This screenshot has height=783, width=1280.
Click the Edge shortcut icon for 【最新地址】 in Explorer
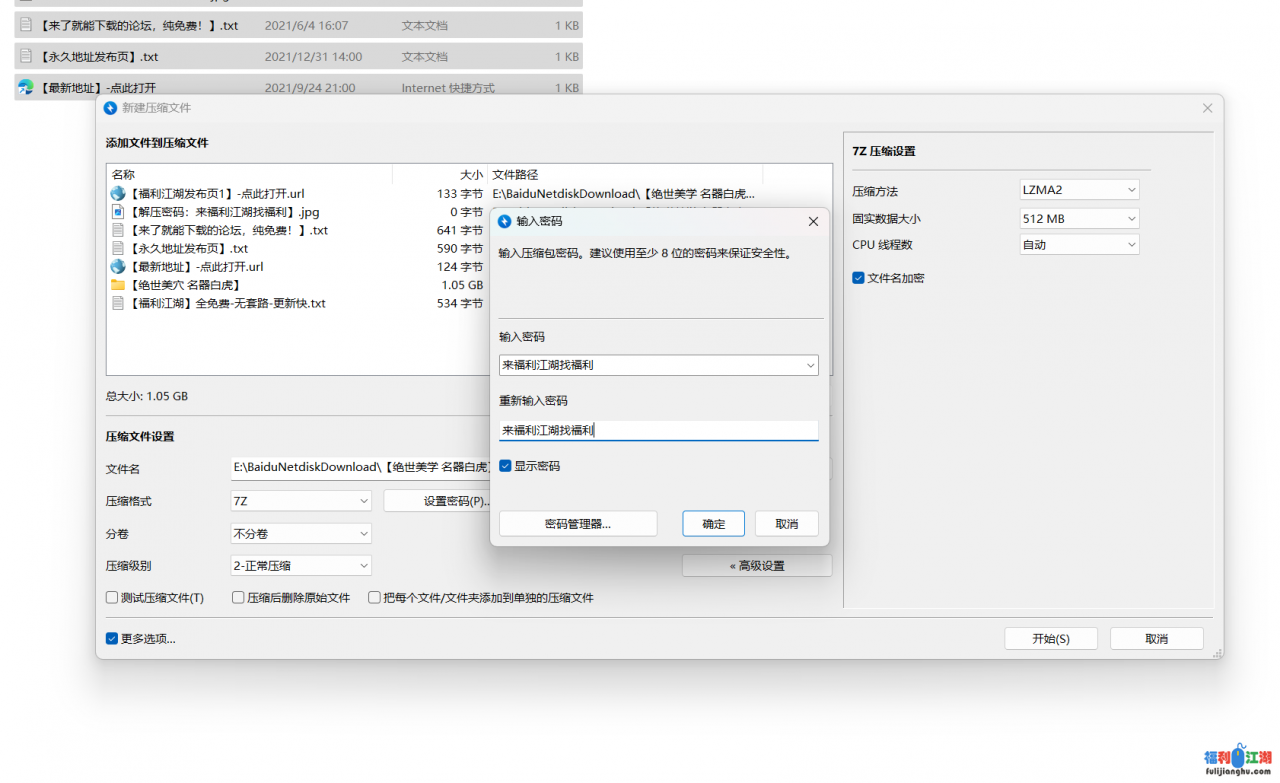click(x=26, y=88)
